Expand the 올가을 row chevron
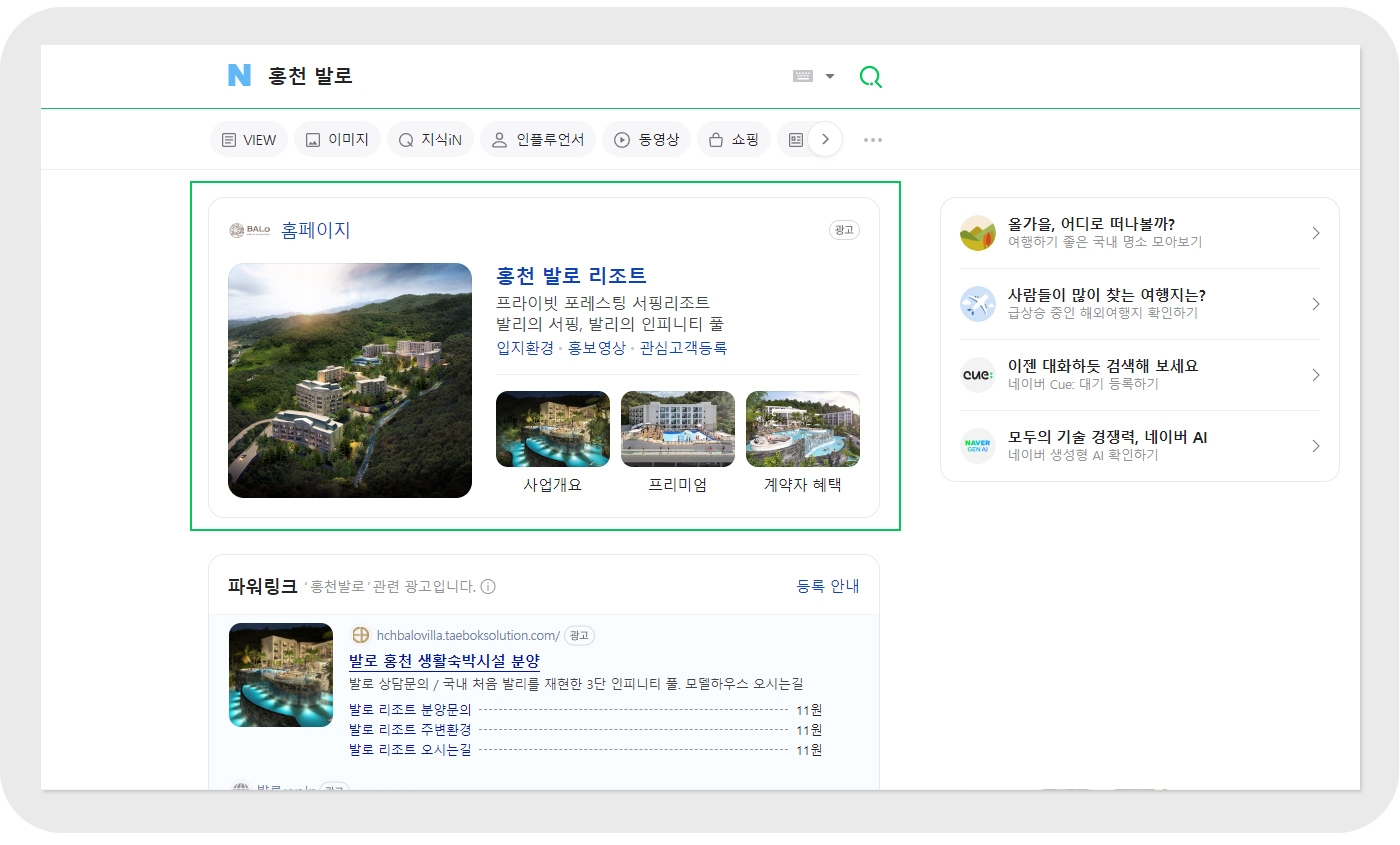 pyautogui.click(x=1315, y=233)
